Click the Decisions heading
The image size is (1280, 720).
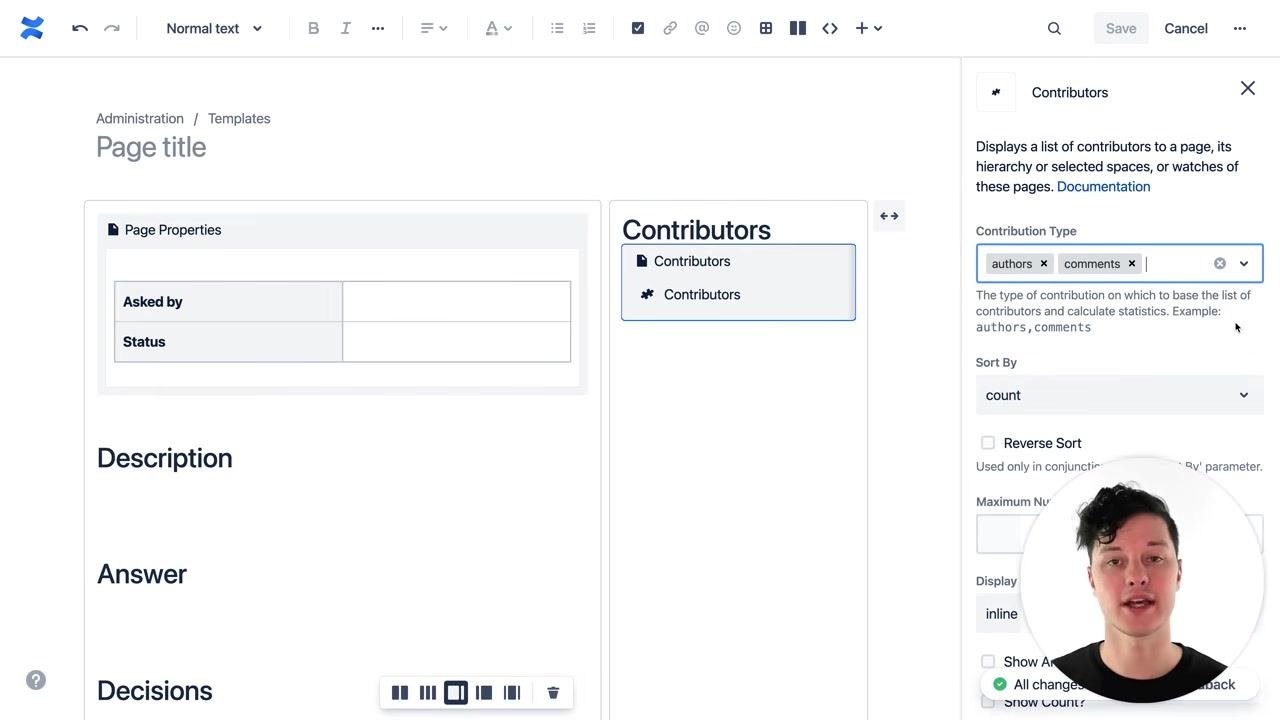(155, 691)
